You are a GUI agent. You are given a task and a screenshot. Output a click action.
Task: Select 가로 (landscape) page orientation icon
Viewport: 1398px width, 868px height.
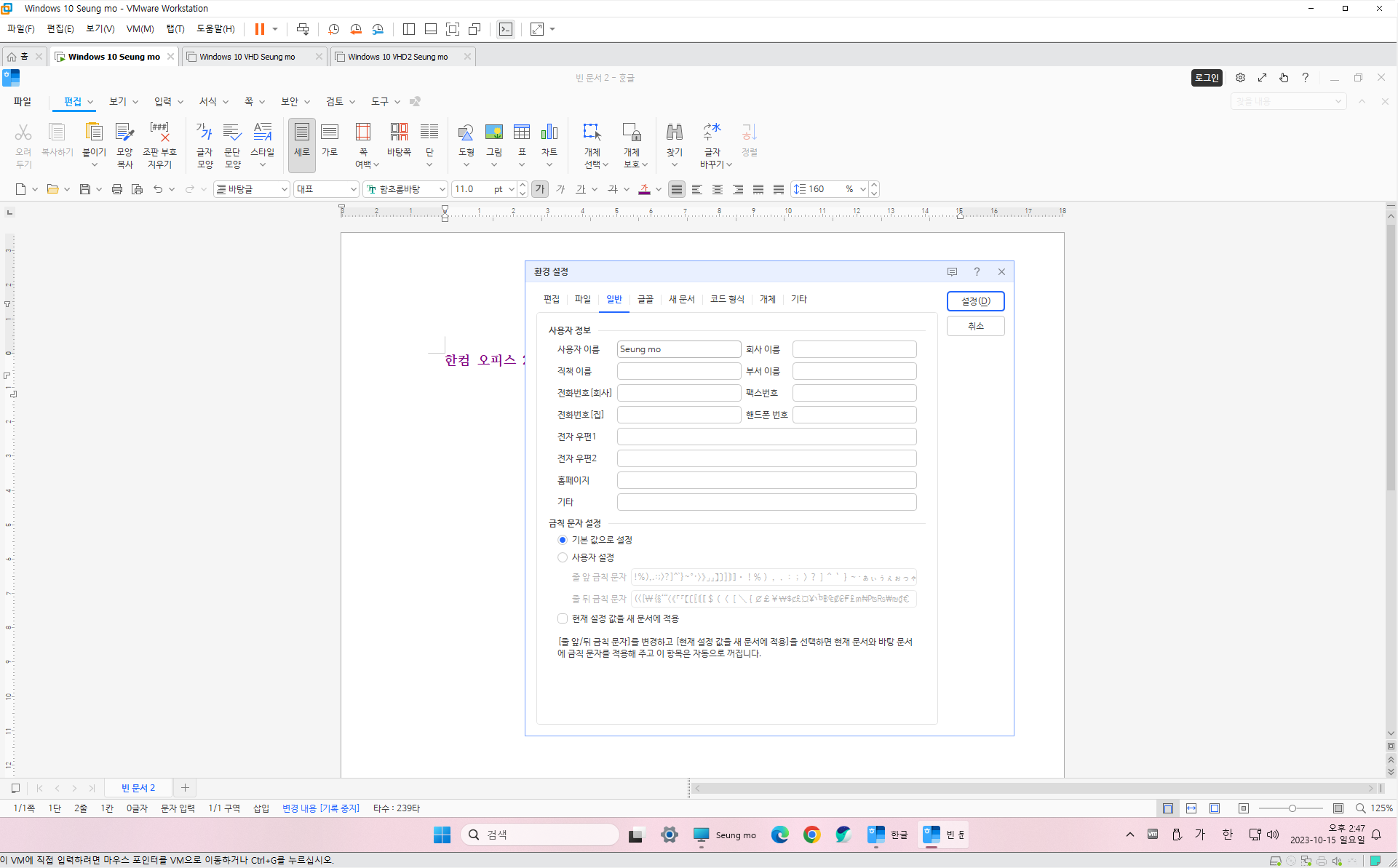click(x=330, y=140)
